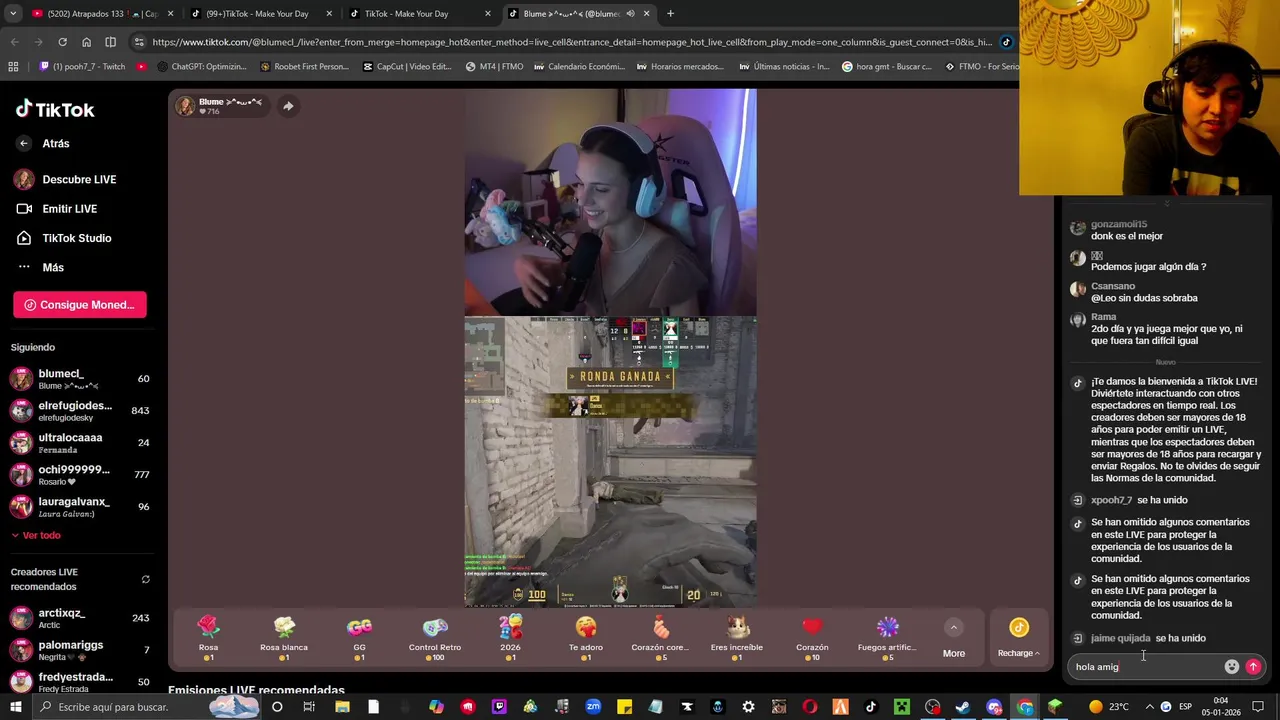Open the Recharge coins menu
This screenshot has height=720, width=1280.
click(1018, 638)
